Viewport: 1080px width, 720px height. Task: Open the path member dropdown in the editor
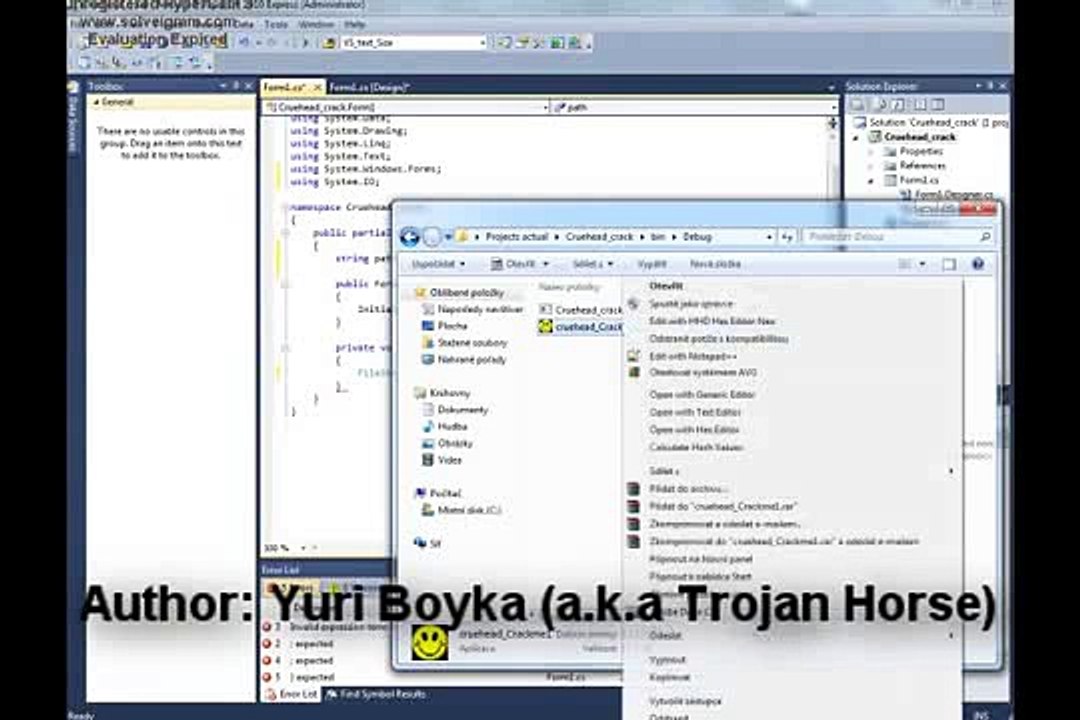[833, 107]
